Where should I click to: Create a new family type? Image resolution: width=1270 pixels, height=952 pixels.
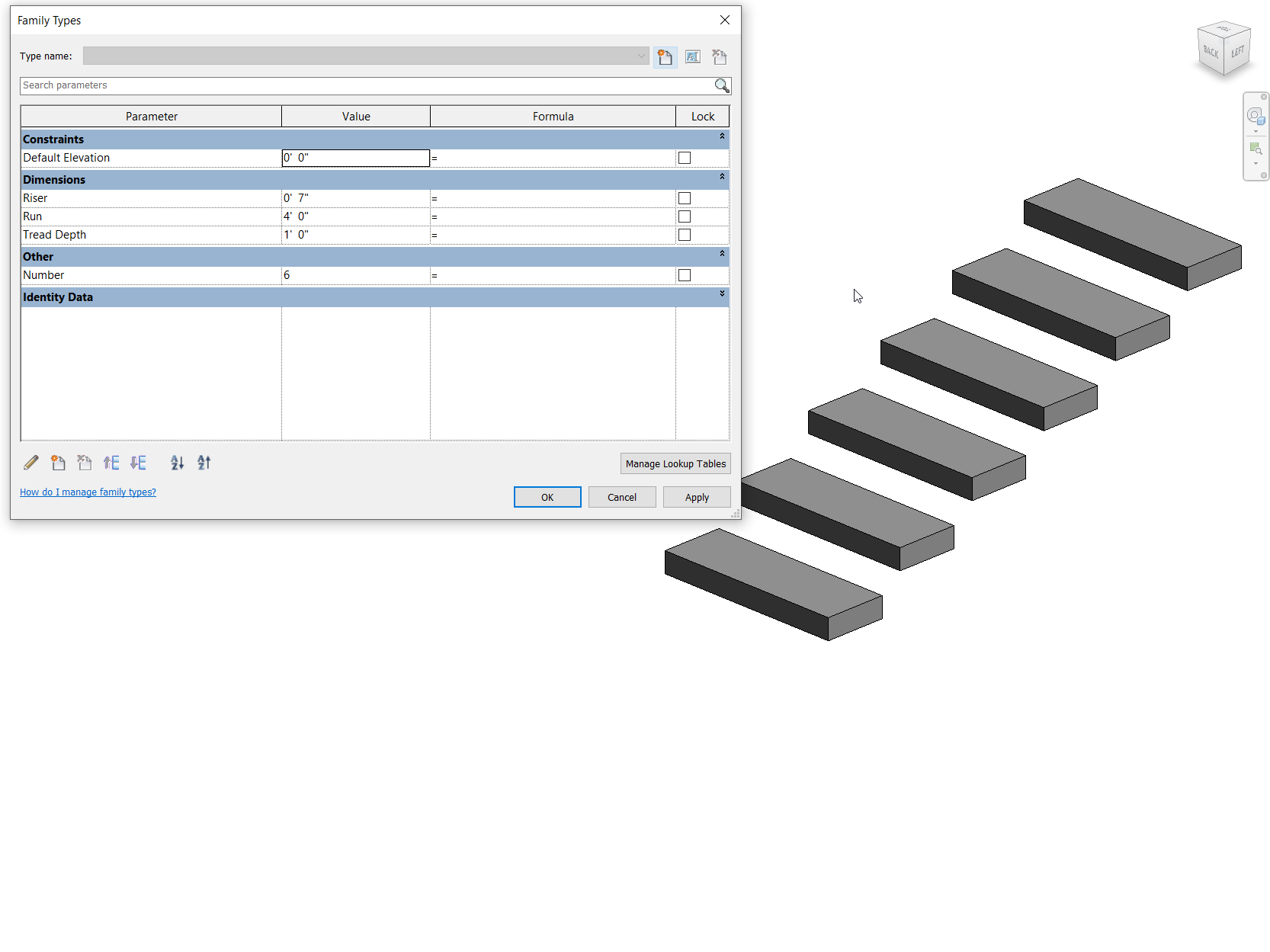pyautogui.click(x=665, y=56)
